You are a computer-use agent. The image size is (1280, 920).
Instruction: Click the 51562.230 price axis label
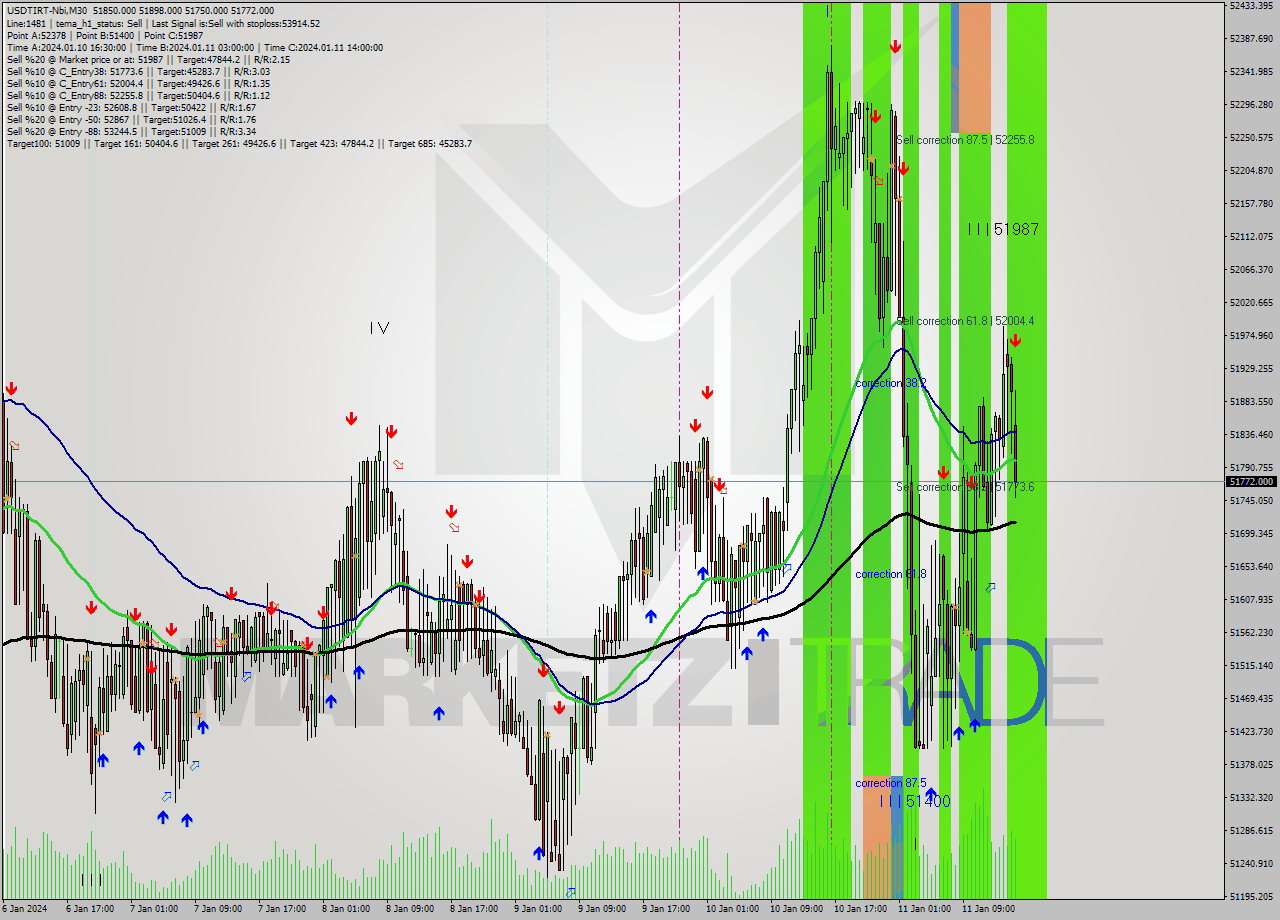pos(1251,632)
